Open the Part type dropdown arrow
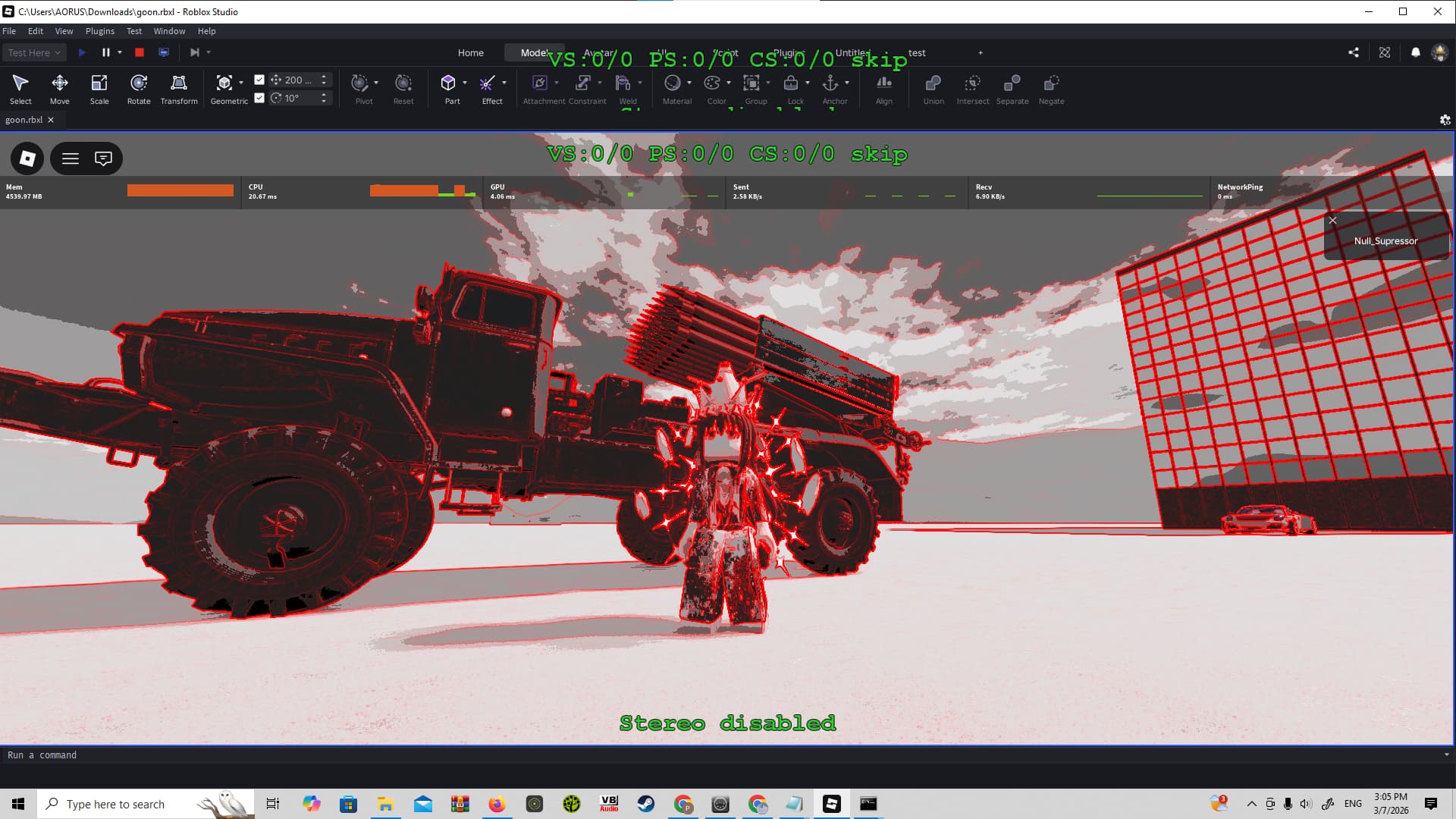This screenshot has width=1456, height=819. [x=465, y=83]
